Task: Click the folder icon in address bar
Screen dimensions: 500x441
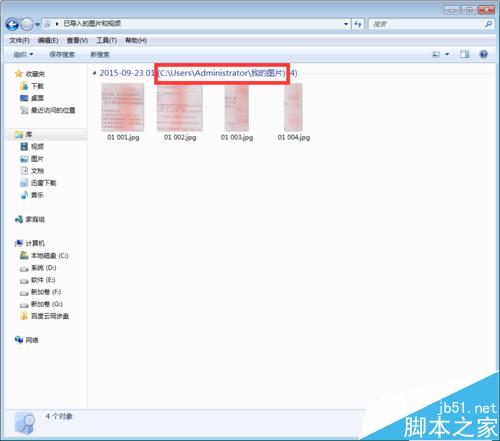Action: pyautogui.click(x=47, y=24)
